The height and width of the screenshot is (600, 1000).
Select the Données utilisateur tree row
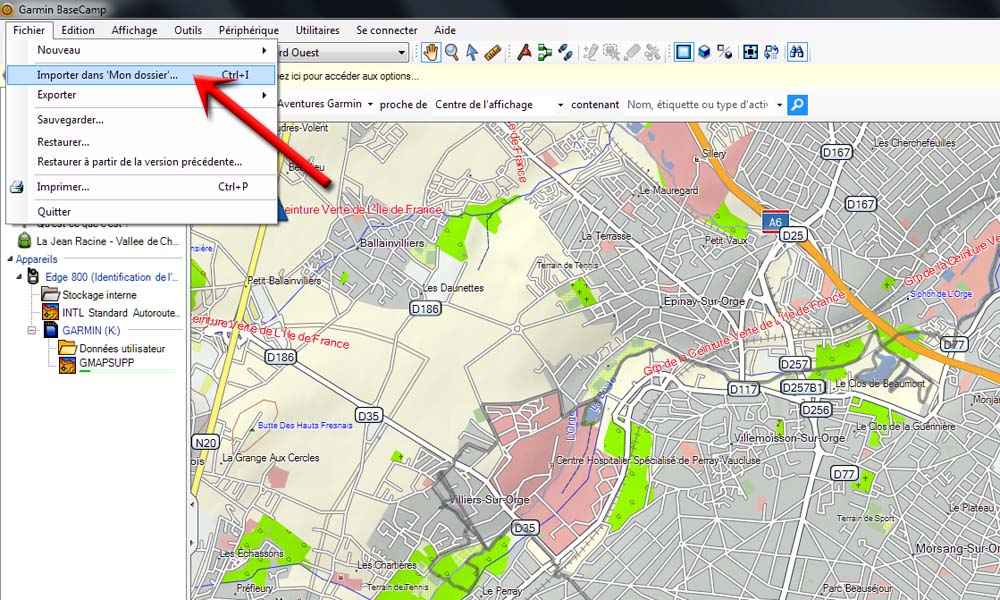coord(122,349)
